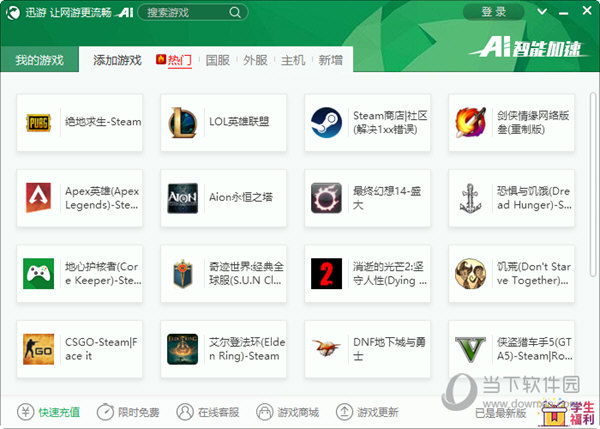Screen dimensions: 600x429
Task: Click the 恐惧与饥饿(Dread Hunger) label
Action: (535, 198)
